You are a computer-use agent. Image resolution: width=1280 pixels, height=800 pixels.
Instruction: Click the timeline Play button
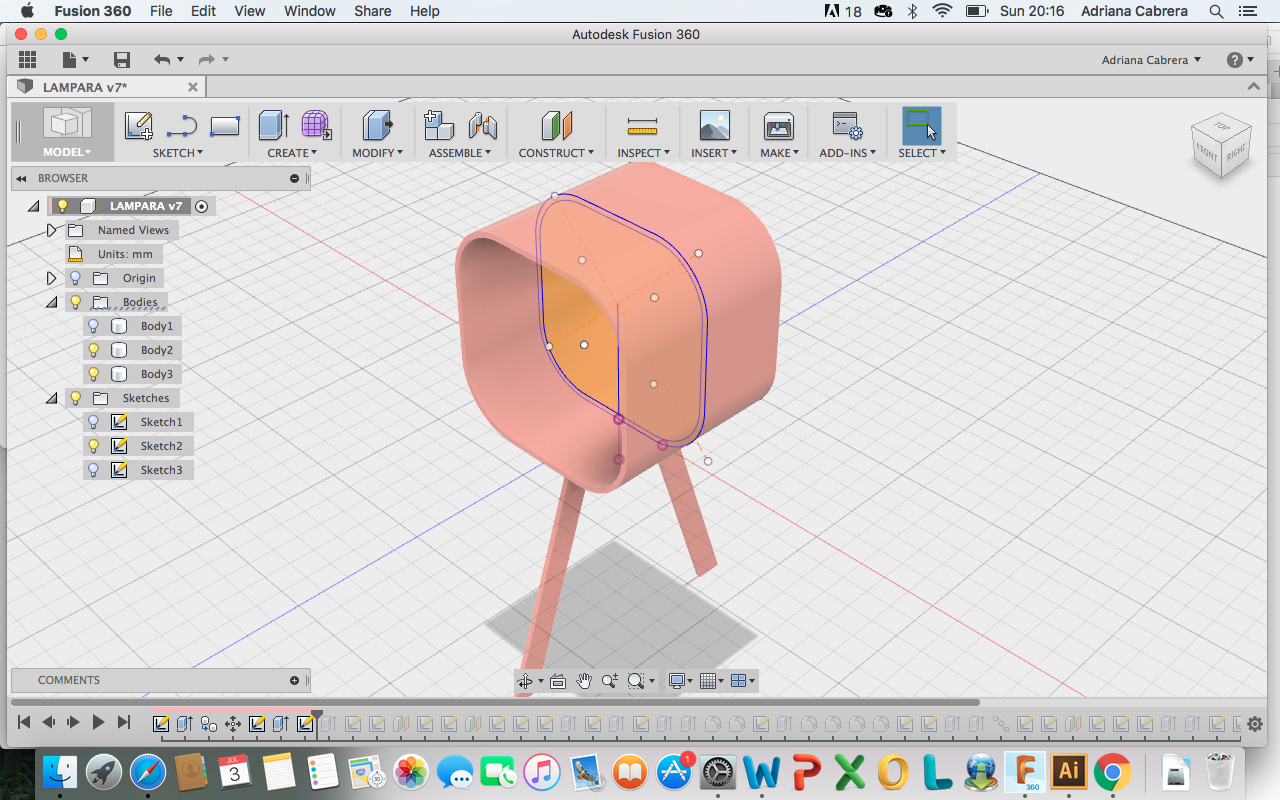pos(98,722)
